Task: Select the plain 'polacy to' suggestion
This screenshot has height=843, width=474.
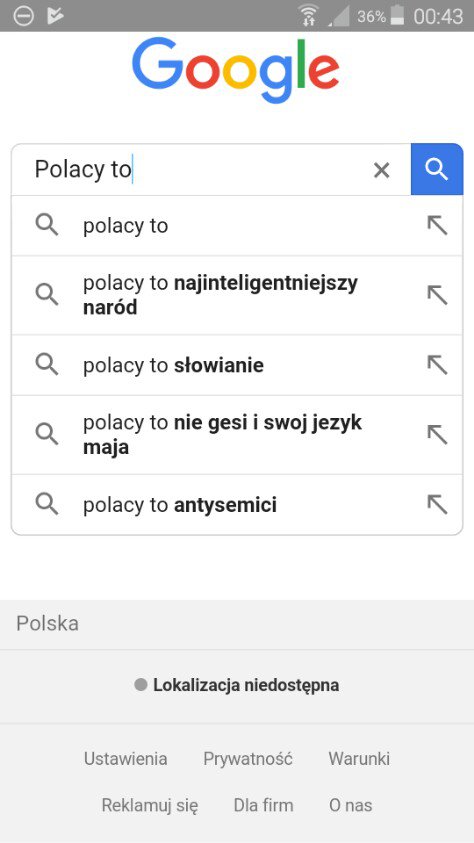Action: click(x=237, y=226)
